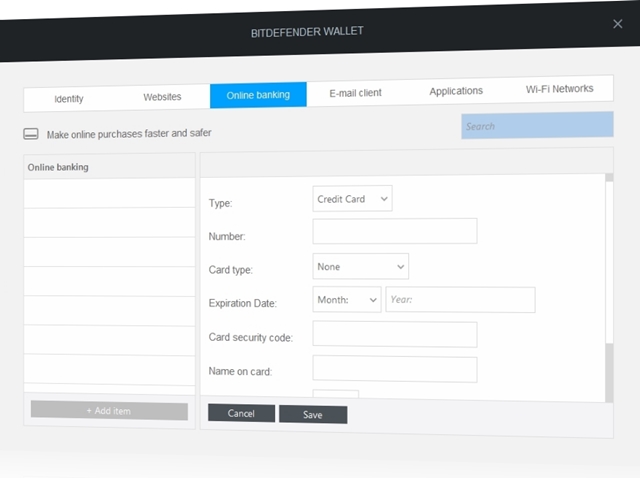Switch to Wi-Fi Networks tab
Image resolution: width=640 pixels, height=478 pixels.
560,89
